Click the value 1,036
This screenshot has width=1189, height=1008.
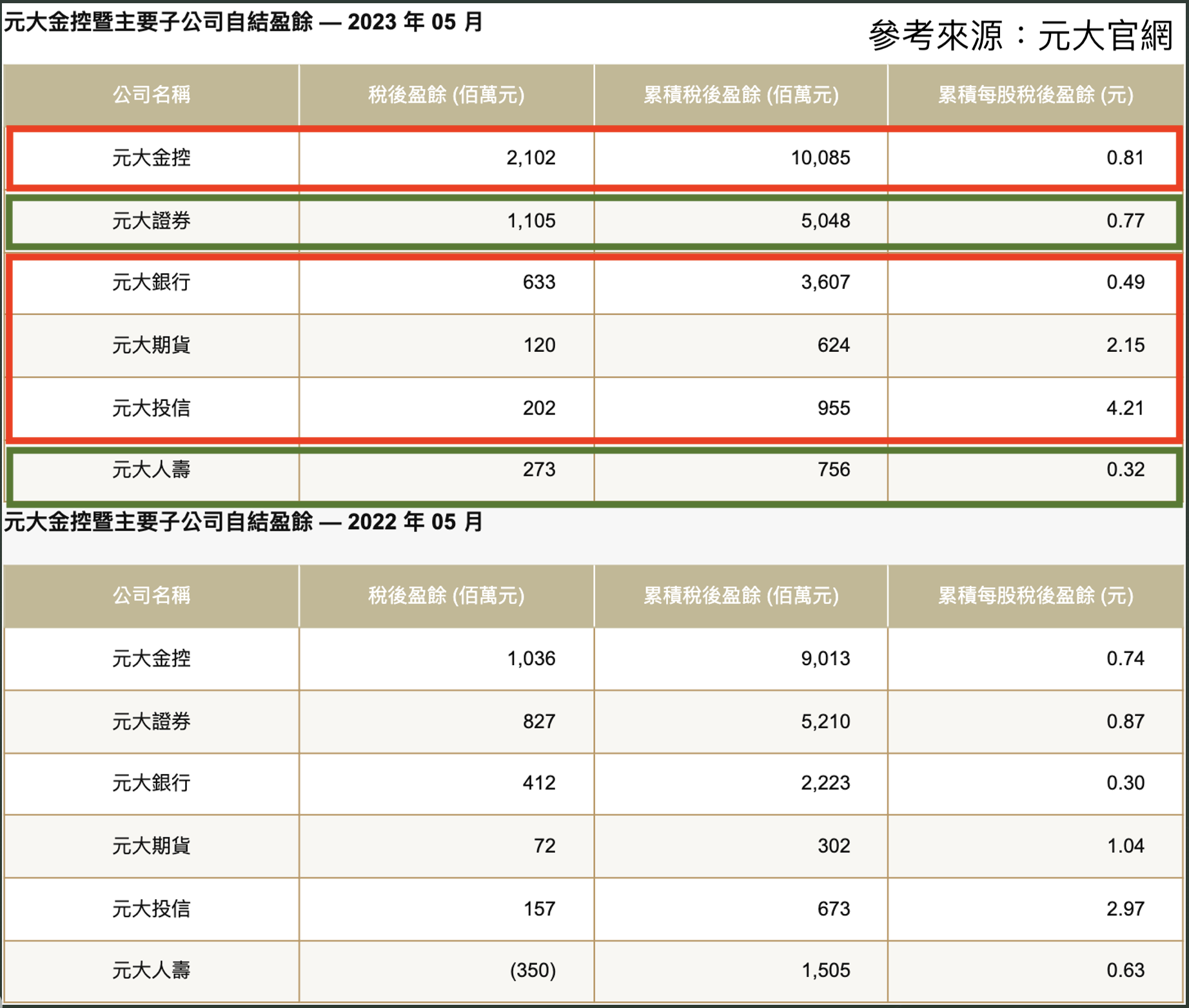tap(531, 659)
